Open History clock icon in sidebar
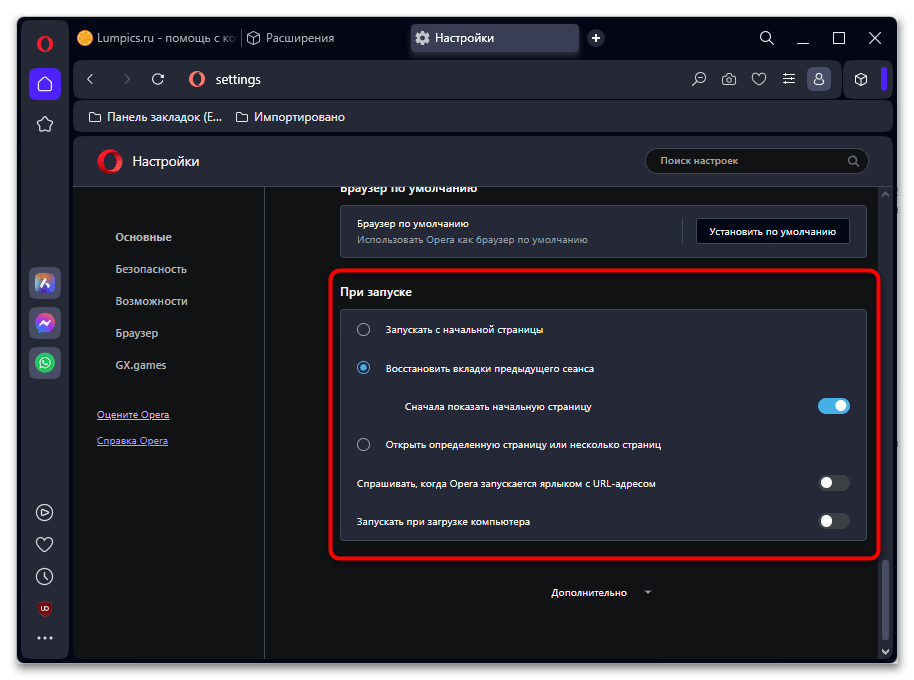This screenshot has width=914, height=680. [45, 577]
